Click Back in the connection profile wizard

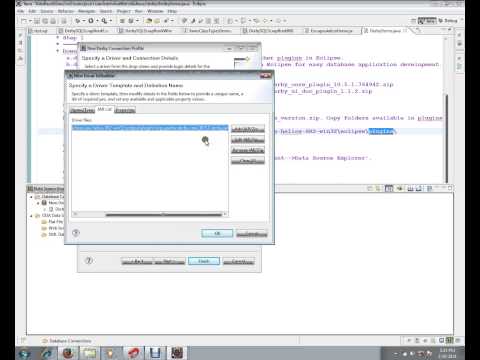[x=137, y=261]
